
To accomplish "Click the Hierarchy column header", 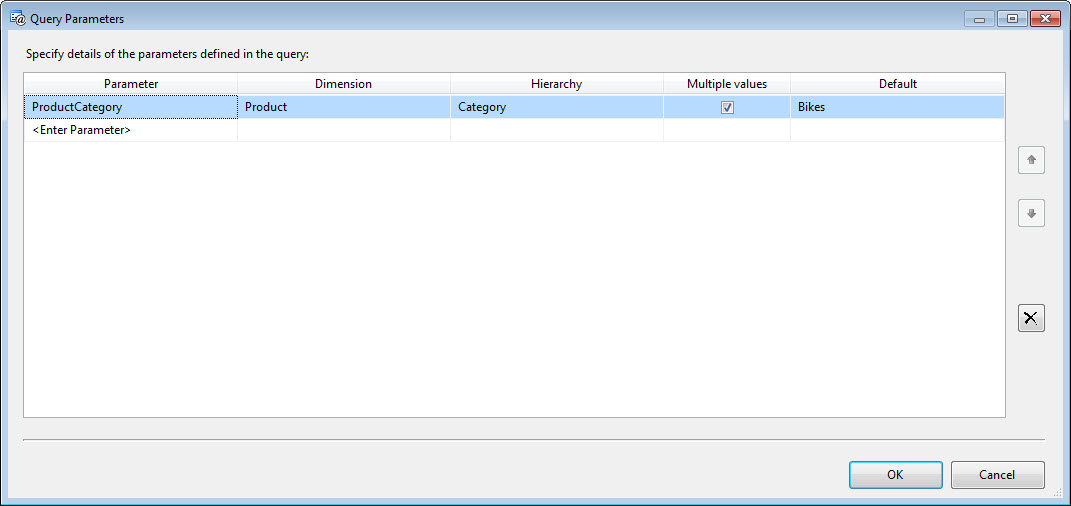I will pos(556,84).
